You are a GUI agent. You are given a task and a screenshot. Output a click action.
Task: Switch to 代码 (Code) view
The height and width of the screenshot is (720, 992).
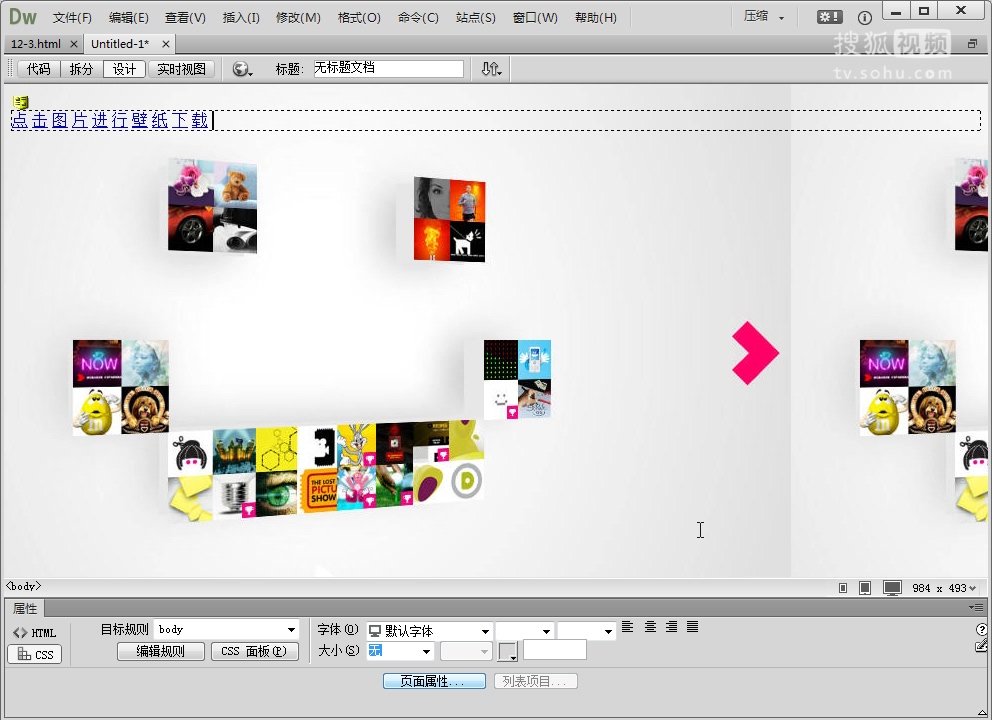(x=39, y=69)
